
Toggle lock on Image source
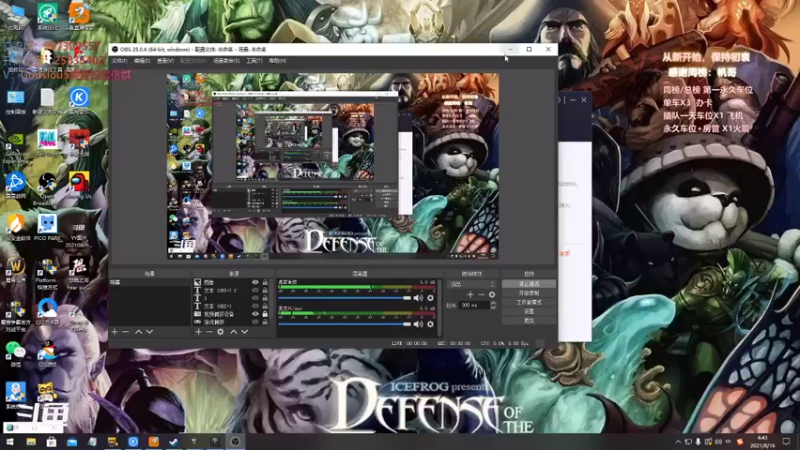click(x=265, y=282)
